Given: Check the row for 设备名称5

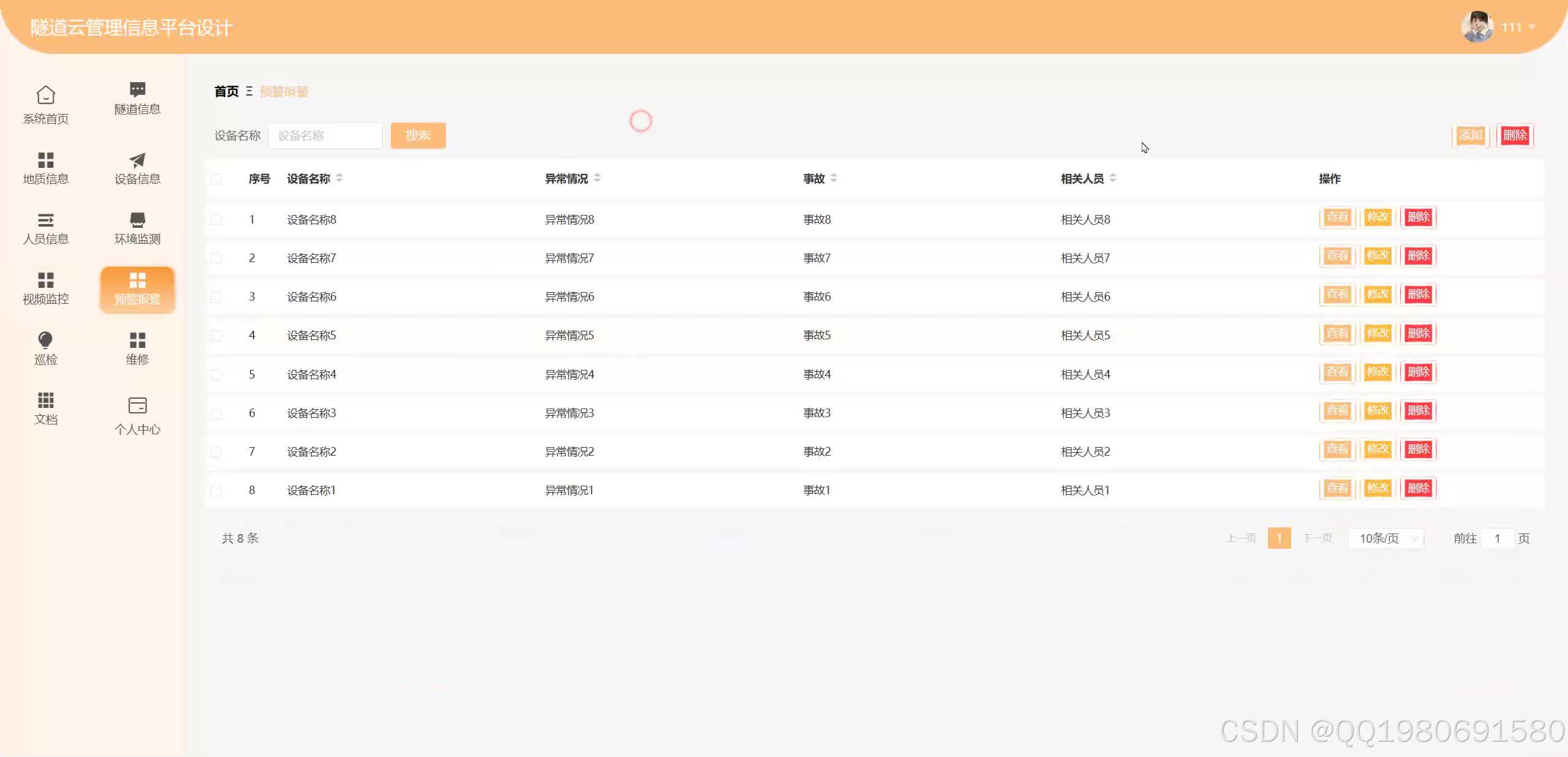Looking at the screenshot, I should point(216,336).
